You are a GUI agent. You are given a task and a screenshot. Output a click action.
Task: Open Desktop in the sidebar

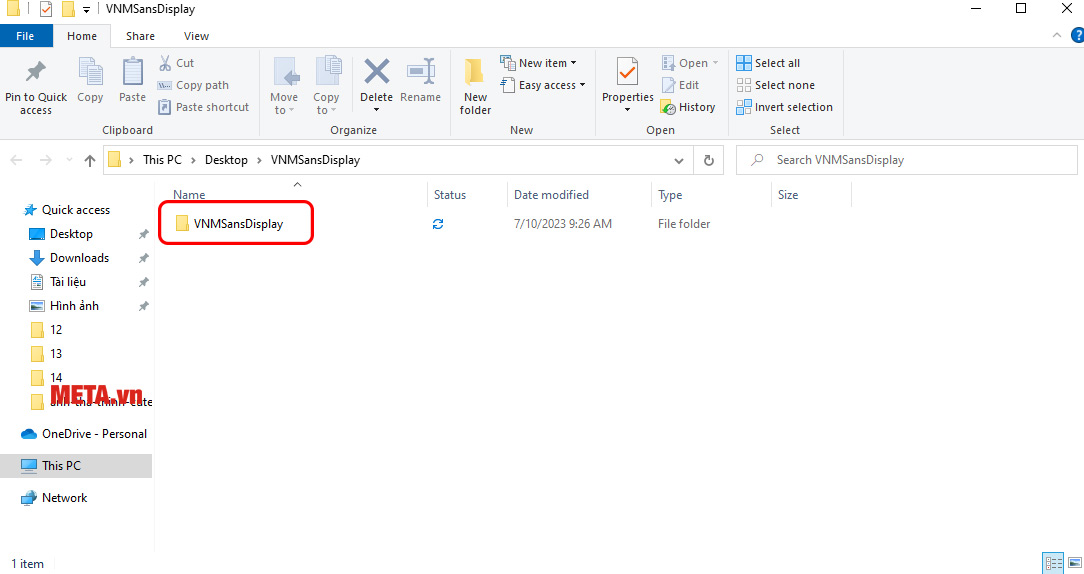point(61,234)
